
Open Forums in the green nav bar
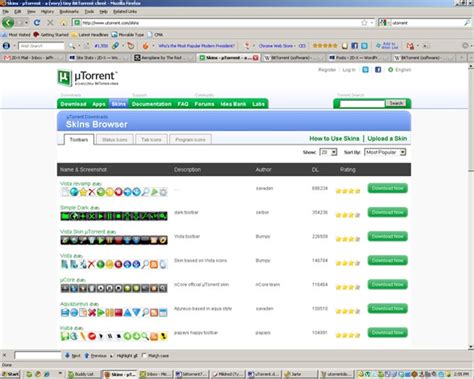pos(204,104)
